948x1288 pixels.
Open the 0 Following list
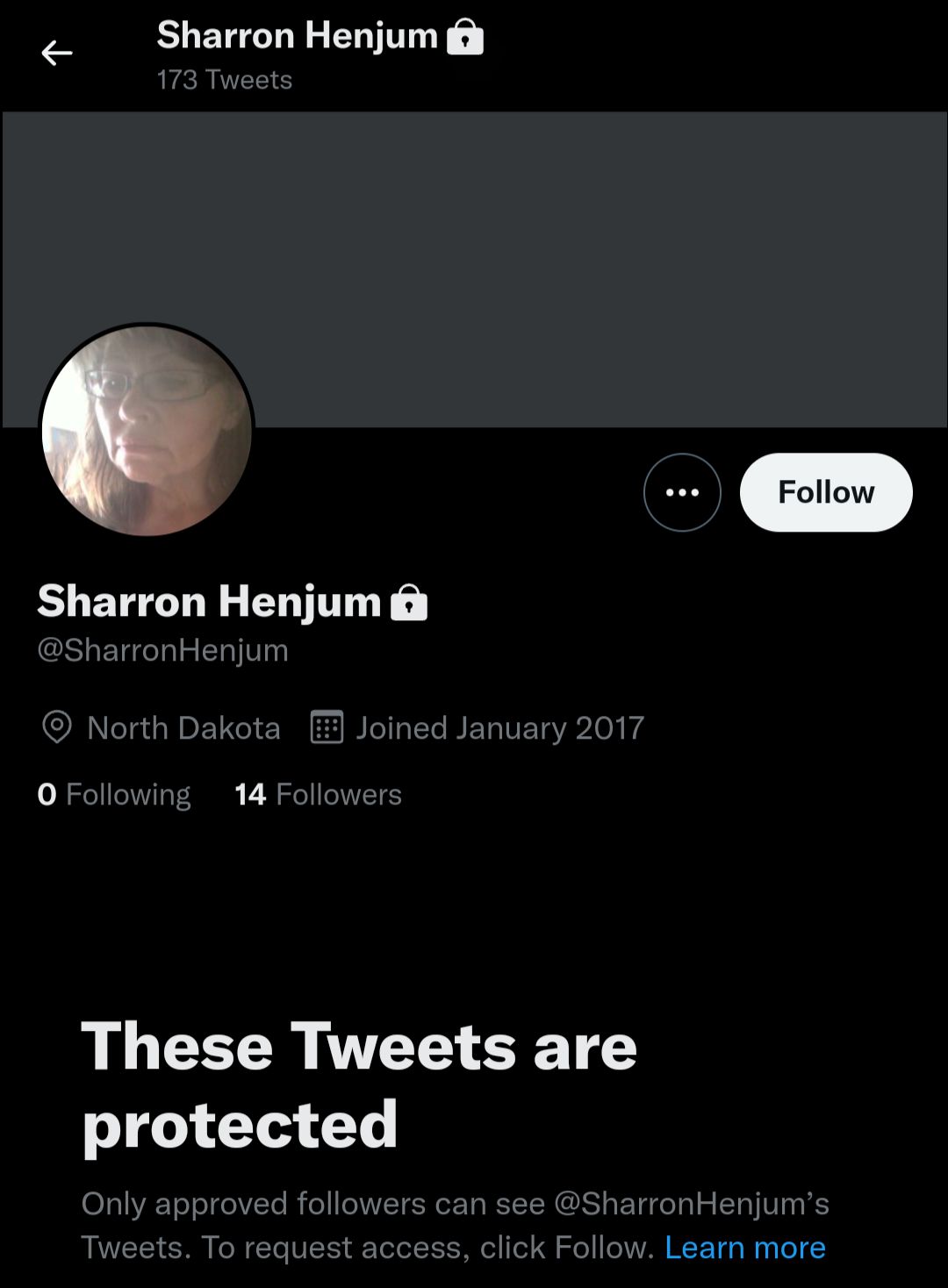pos(114,795)
